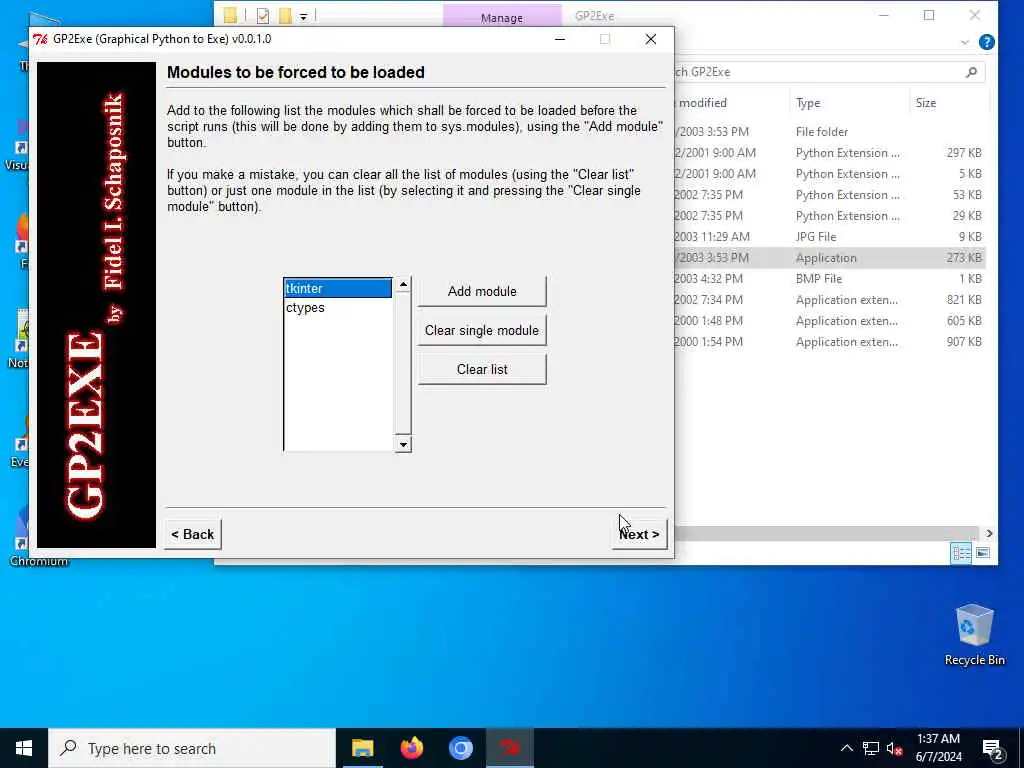This screenshot has width=1024, height=768.
Task: Select the 907 KB Application extension row
Action: tap(829, 342)
